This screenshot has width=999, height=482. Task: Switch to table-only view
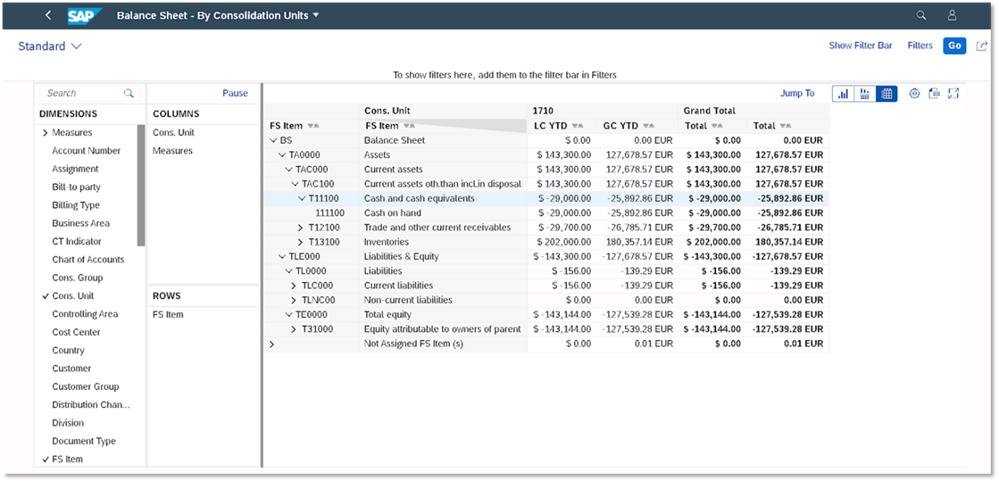click(x=886, y=94)
